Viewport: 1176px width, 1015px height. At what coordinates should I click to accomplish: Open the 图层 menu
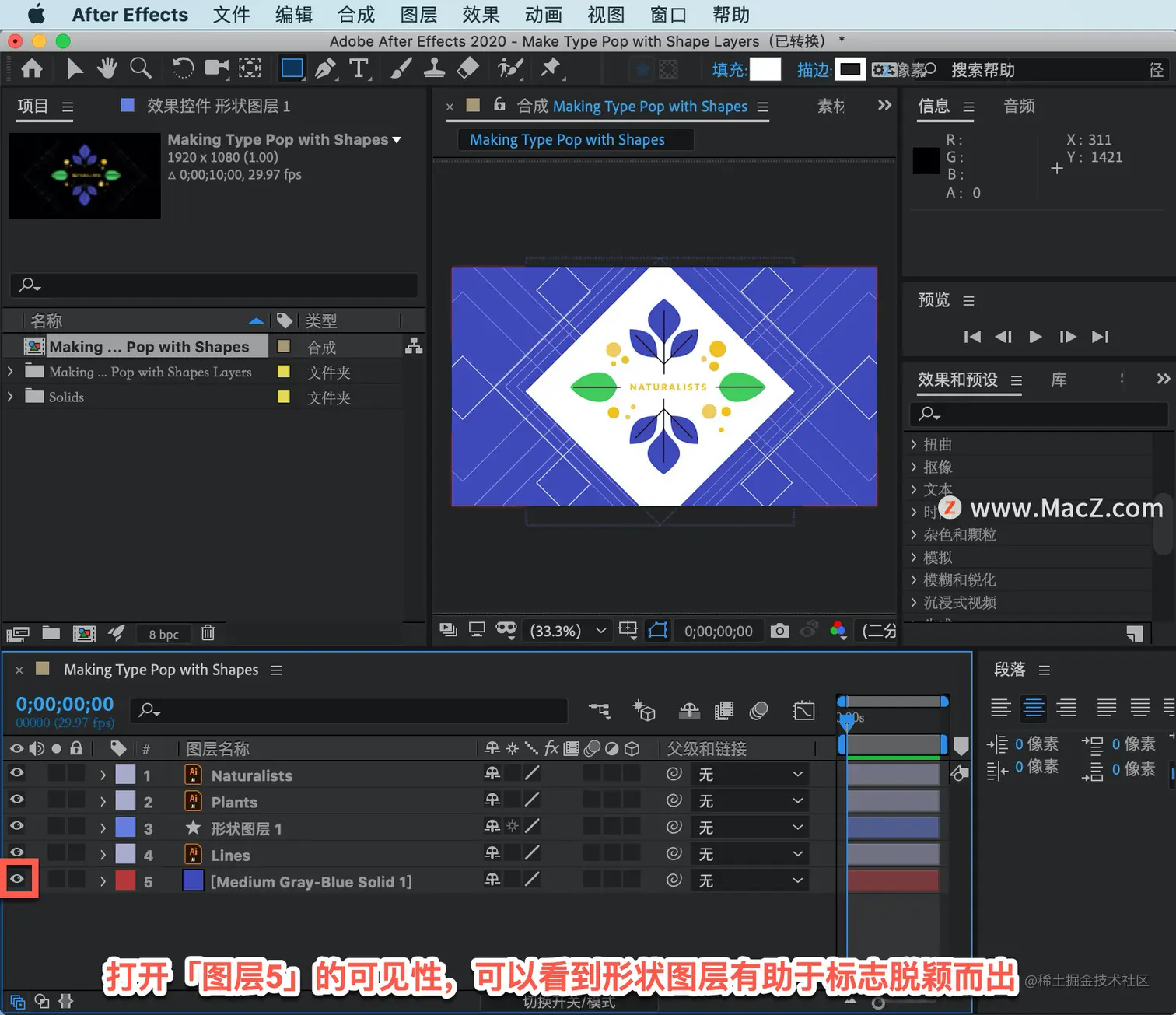(418, 15)
